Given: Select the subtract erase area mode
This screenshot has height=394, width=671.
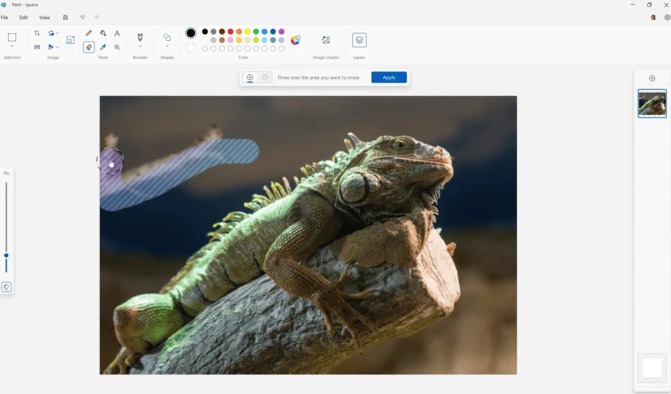Looking at the screenshot, I should pyautogui.click(x=265, y=77).
